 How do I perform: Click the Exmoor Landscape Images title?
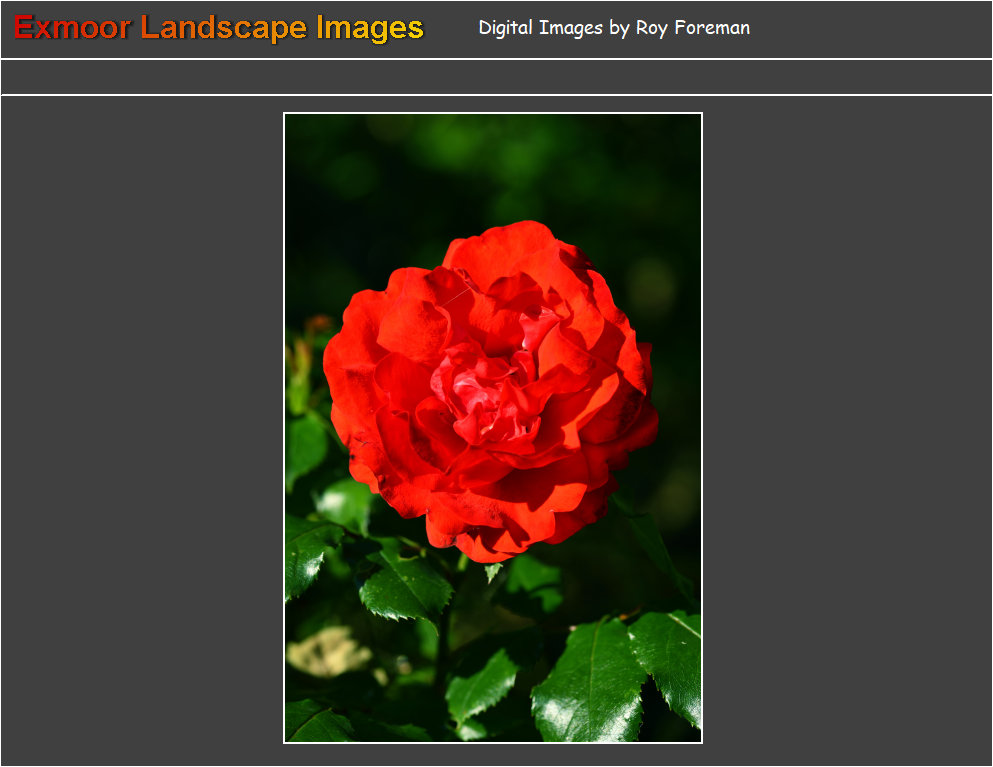219,28
